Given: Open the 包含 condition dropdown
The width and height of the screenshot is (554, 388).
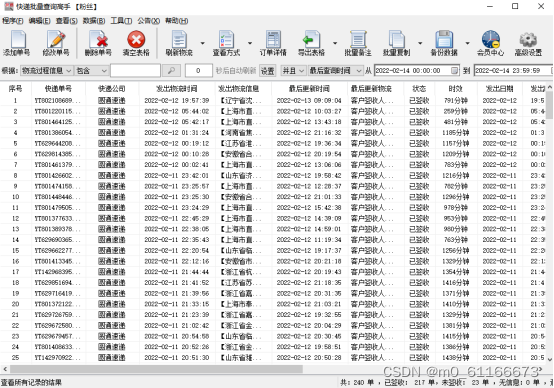Looking at the screenshot, I should (x=92, y=71).
